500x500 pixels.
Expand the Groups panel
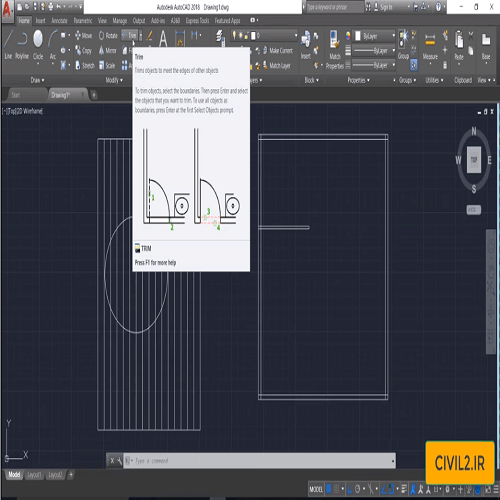pyautogui.click(x=407, y=80)
